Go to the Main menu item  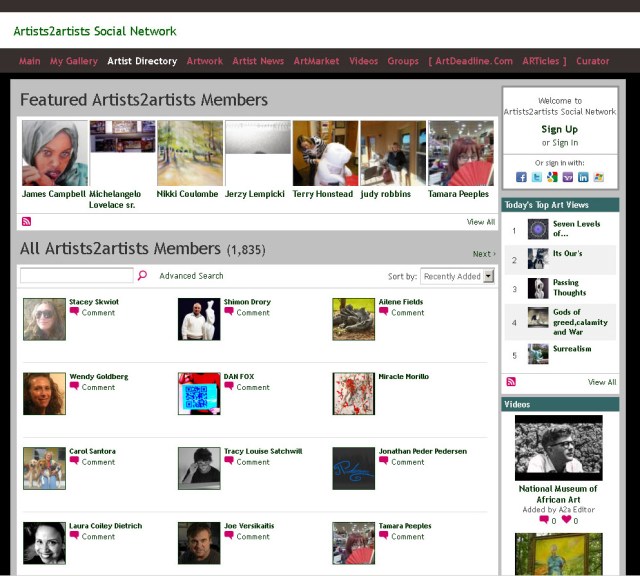tap(29, 61)
